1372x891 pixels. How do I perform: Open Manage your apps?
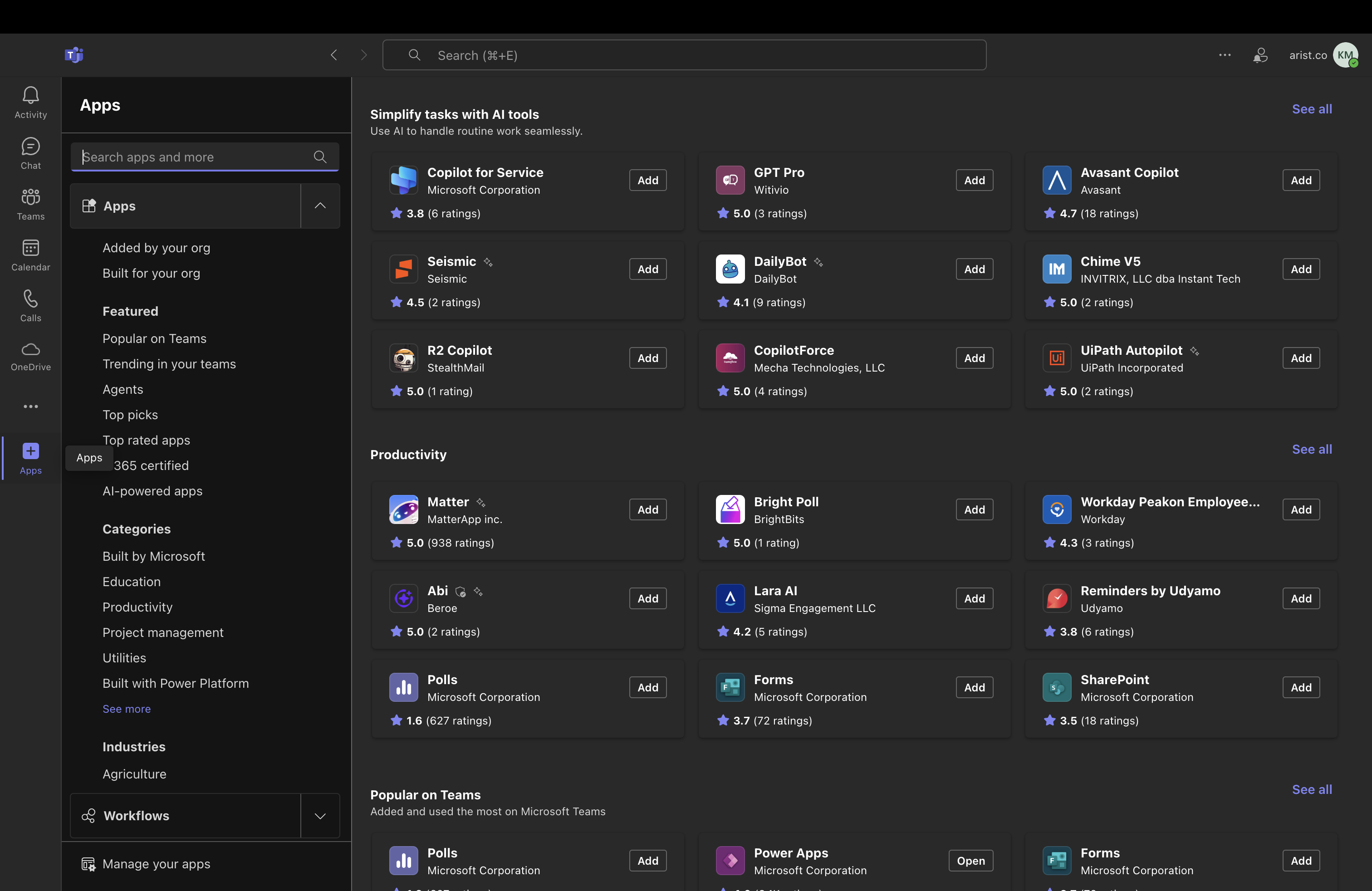pyautogui.click(x=156, y=864)
